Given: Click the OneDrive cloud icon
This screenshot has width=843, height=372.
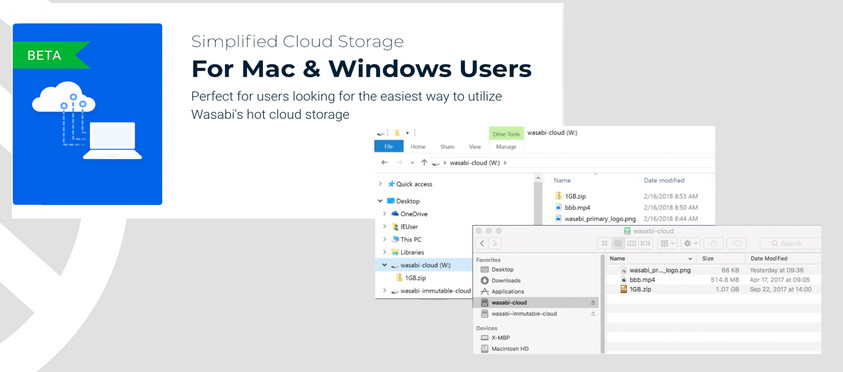Looking at the screenshot, I should click(x=395, y=214).
